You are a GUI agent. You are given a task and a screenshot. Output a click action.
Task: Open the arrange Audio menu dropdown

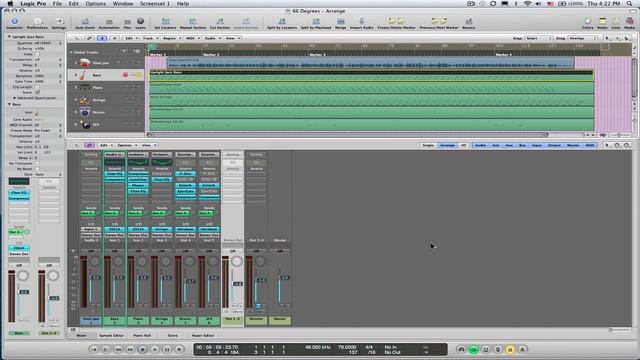212,38
